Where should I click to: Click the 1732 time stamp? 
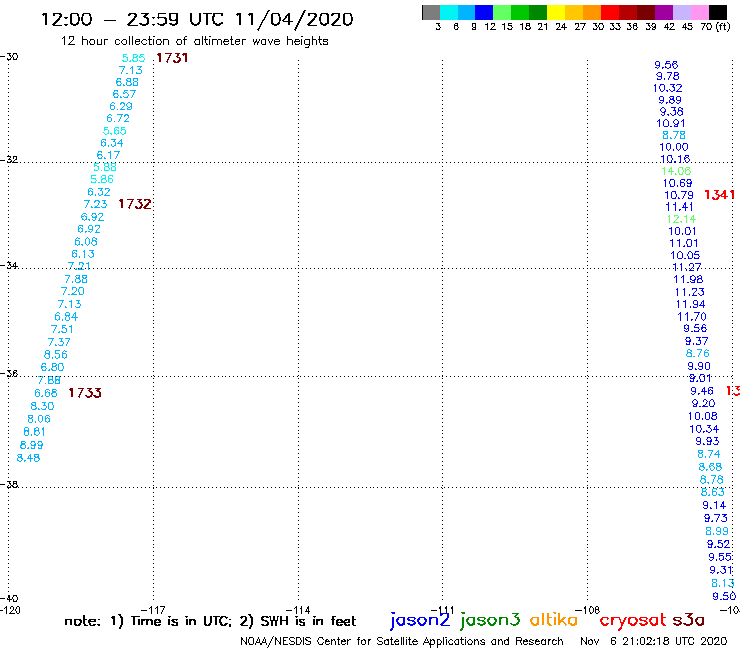click(135, 204)
